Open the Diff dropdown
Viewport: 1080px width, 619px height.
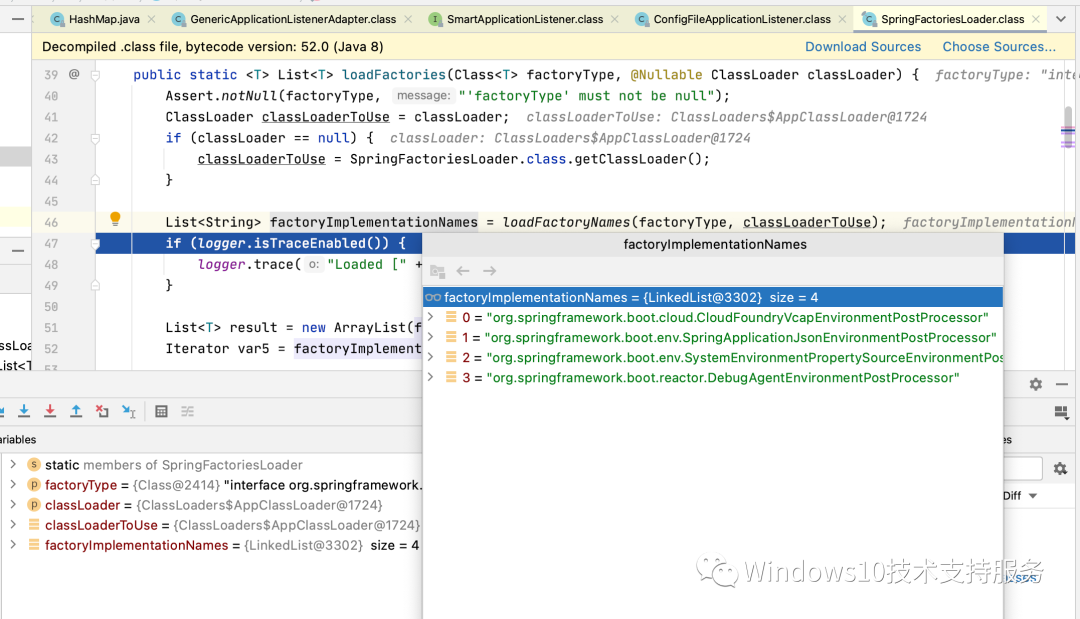pos(1020,496)
